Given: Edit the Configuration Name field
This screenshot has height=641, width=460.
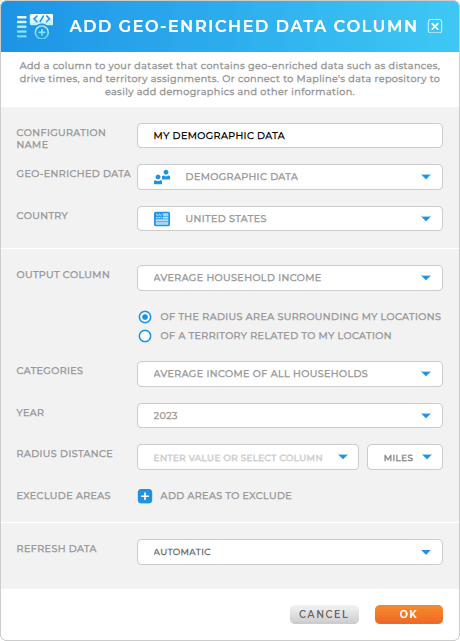Looking at the screenshot, I should tap(290, 135).
